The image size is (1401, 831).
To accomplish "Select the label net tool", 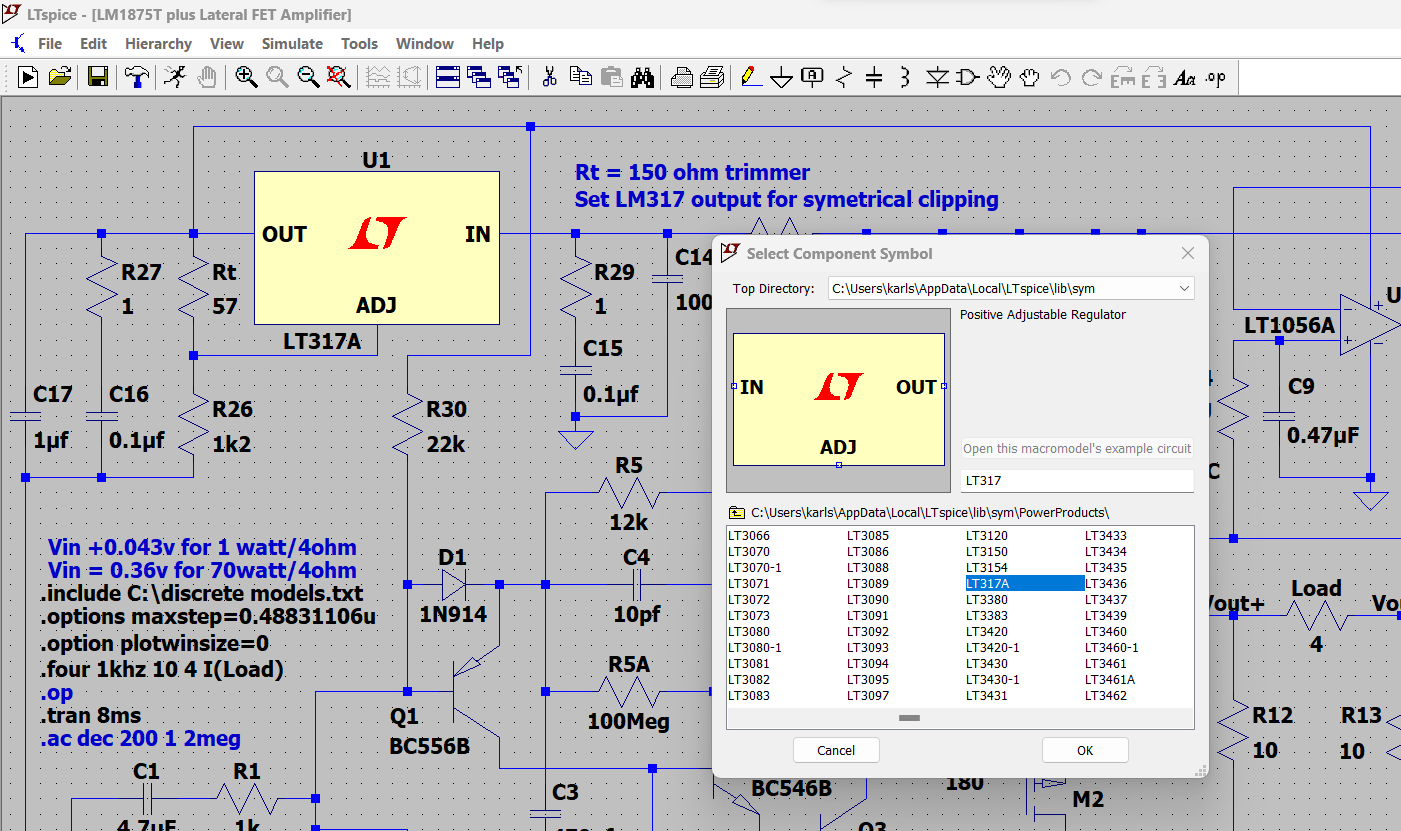I will [813, 76].
